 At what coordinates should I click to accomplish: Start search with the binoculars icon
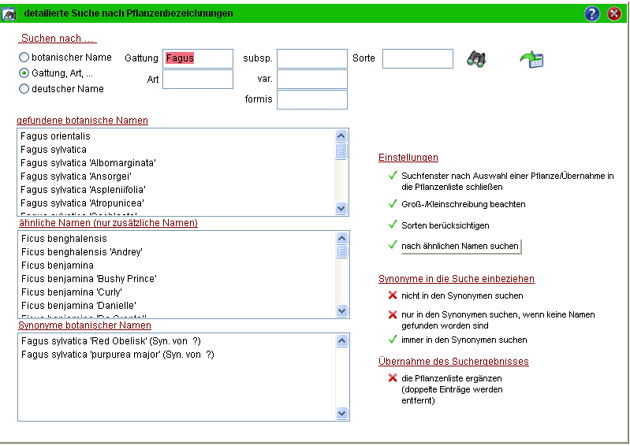tap(476, 59)
